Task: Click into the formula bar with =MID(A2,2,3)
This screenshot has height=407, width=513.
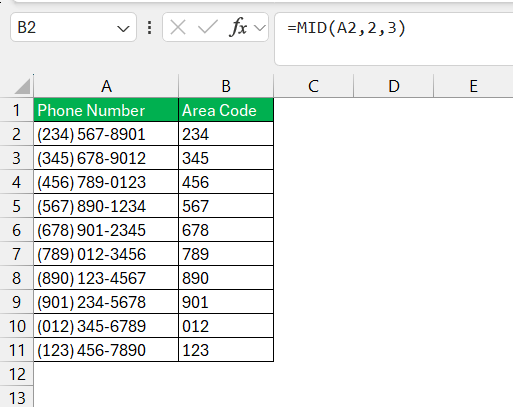Action: (x=394, y=39)
